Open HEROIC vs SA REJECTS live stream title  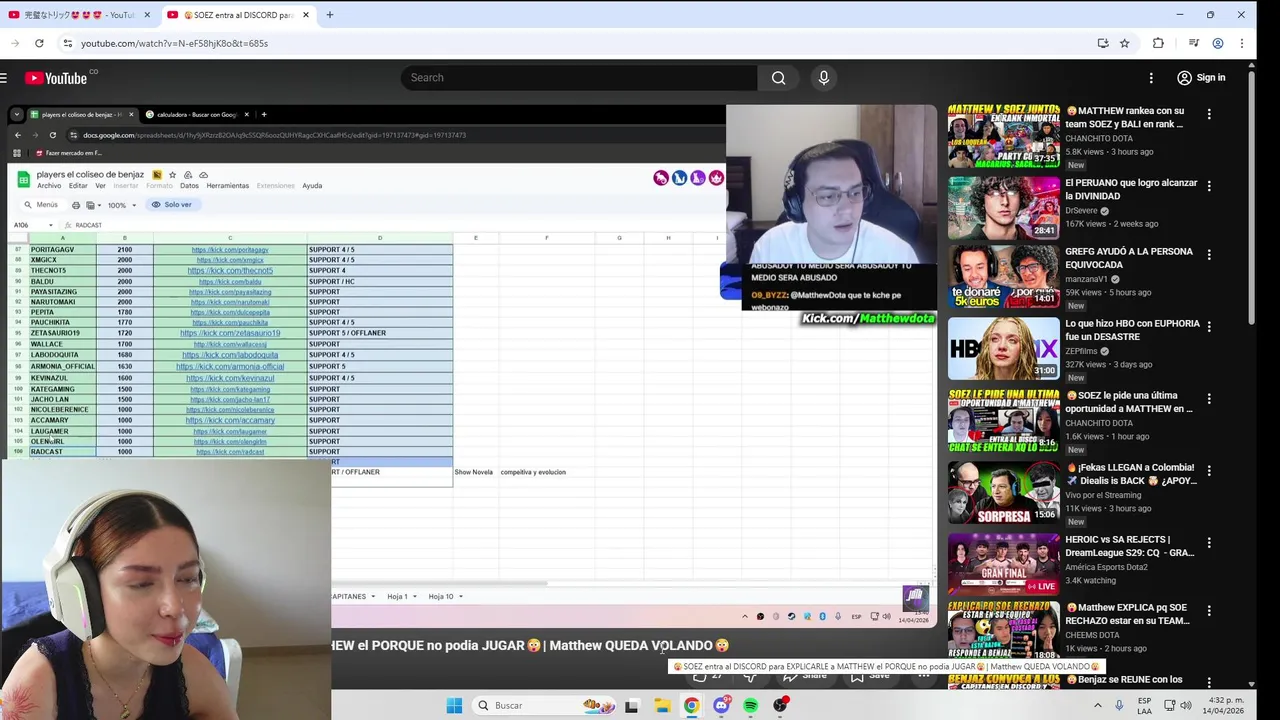click(x=1130, y=546)
